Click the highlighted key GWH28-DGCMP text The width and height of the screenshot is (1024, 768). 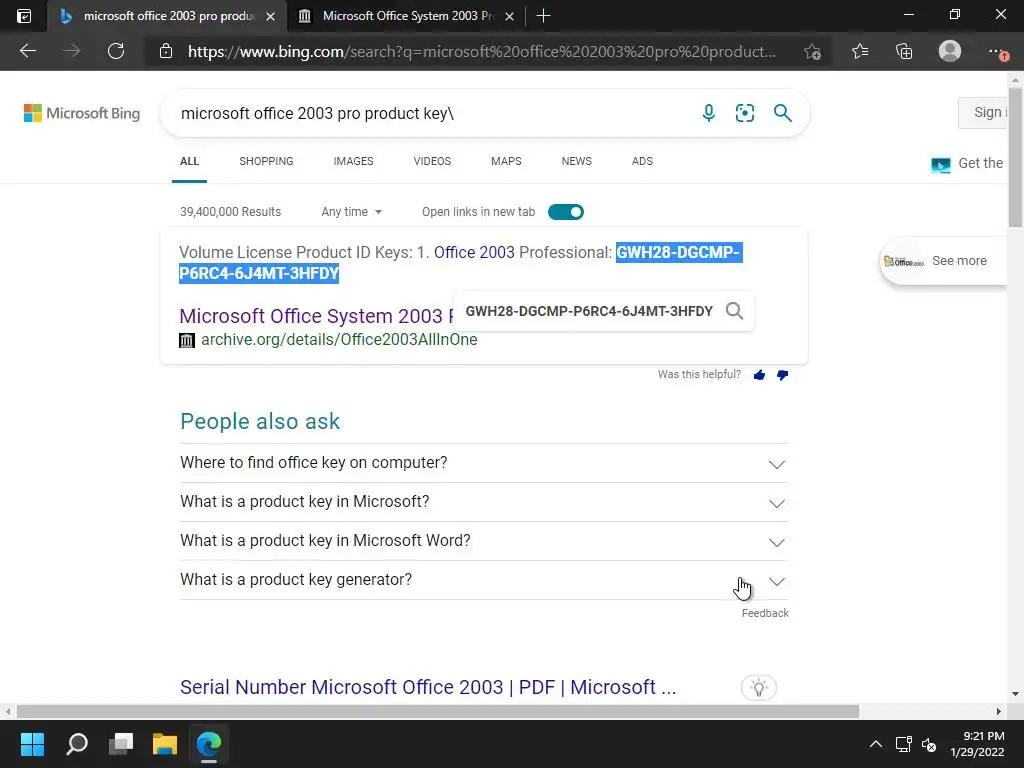coord(679,252)
